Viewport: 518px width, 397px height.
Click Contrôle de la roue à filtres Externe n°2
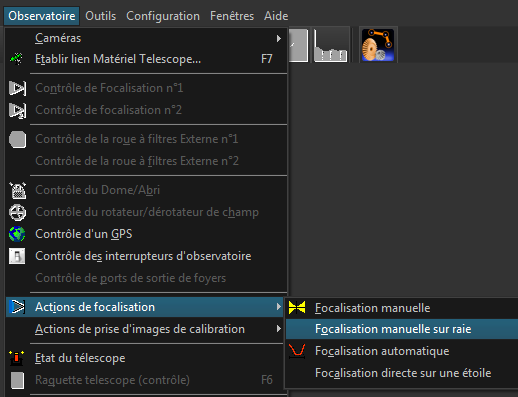click(137, 161)
